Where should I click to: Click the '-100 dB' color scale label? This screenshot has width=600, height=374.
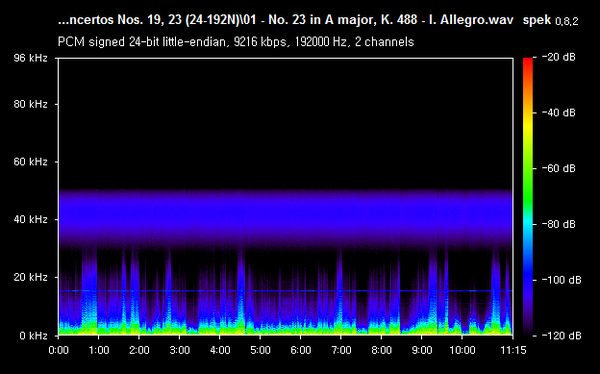pos(561,280)
